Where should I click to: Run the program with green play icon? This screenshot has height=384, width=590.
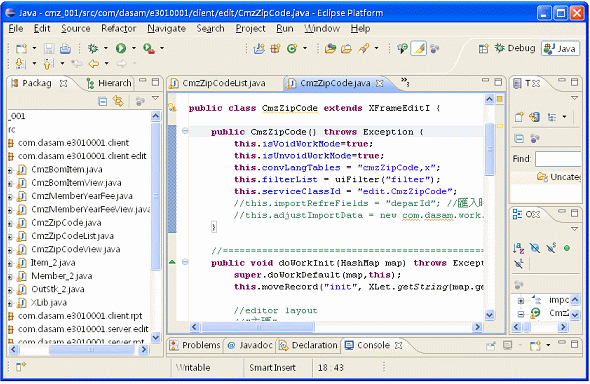click(x=121, y=49)
